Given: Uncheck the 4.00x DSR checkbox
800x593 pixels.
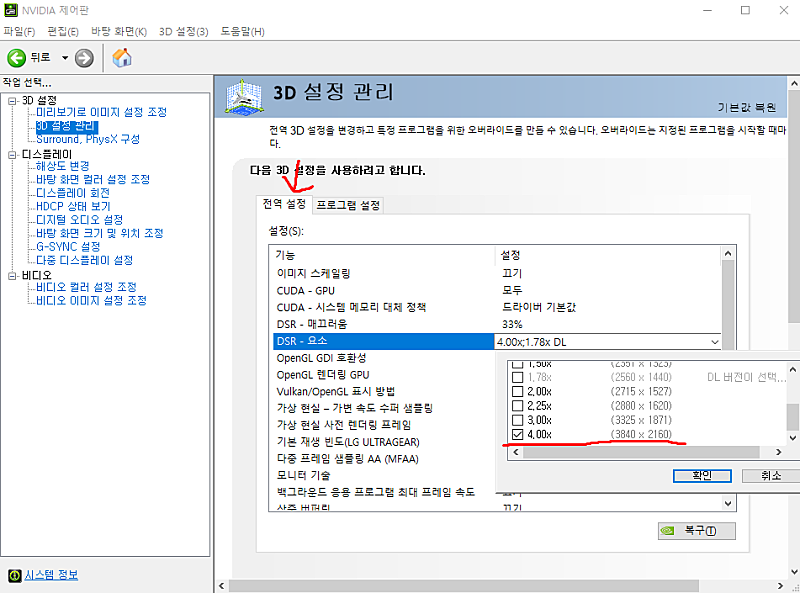Looking at the screenshot, I should click(517, 434).
